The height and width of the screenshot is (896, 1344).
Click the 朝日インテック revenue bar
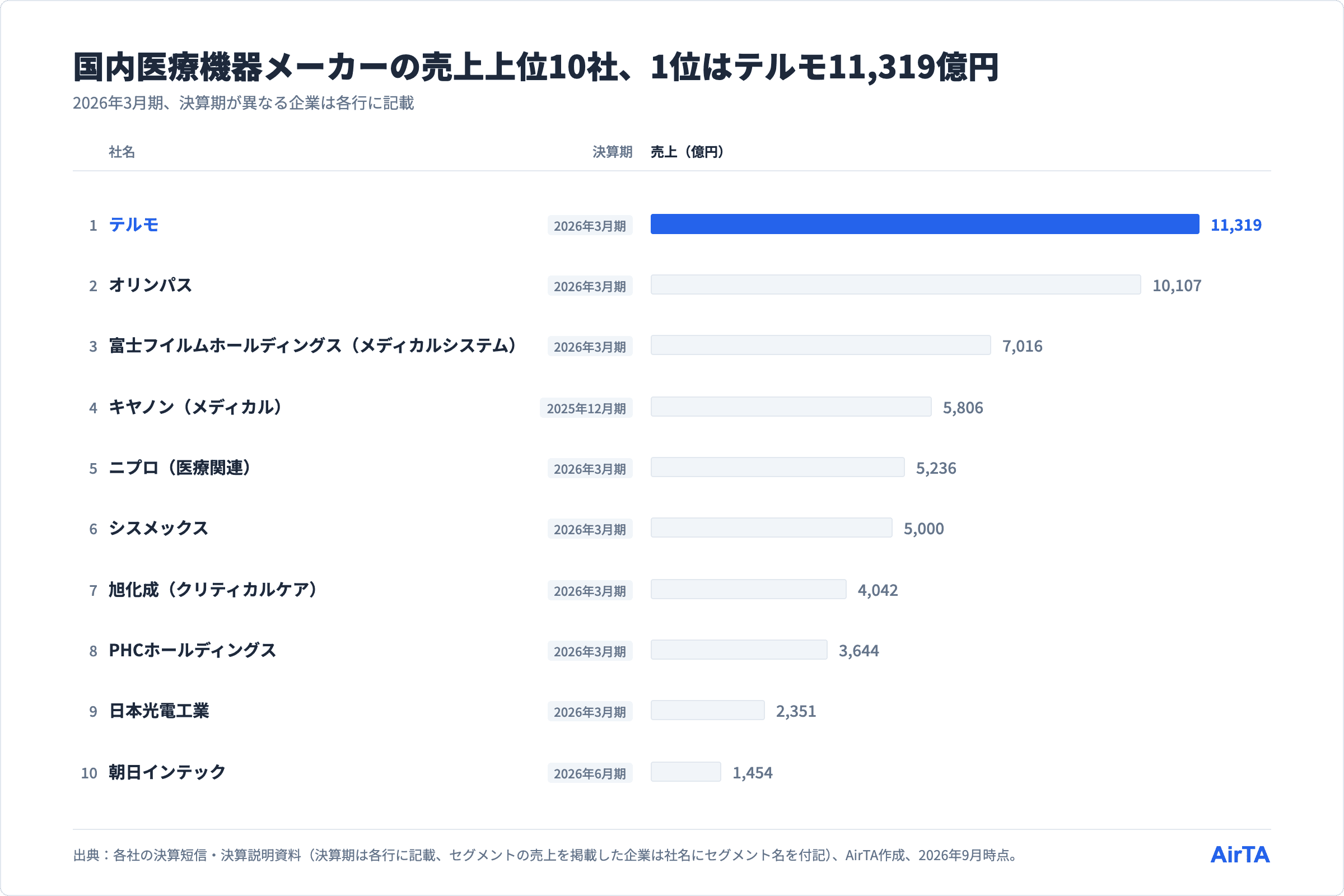(685, 772)
